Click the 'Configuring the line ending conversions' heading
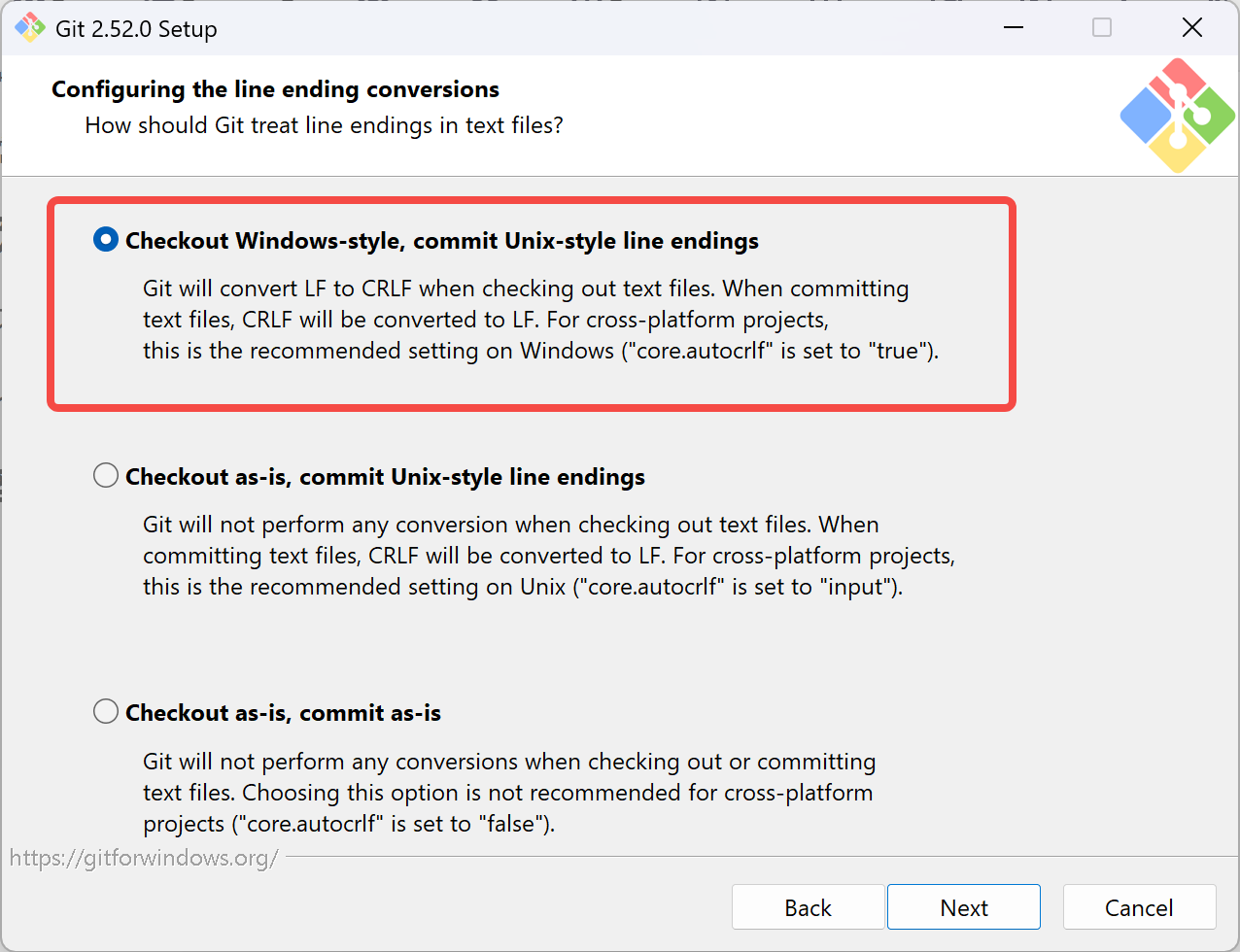 coord(275,89)
